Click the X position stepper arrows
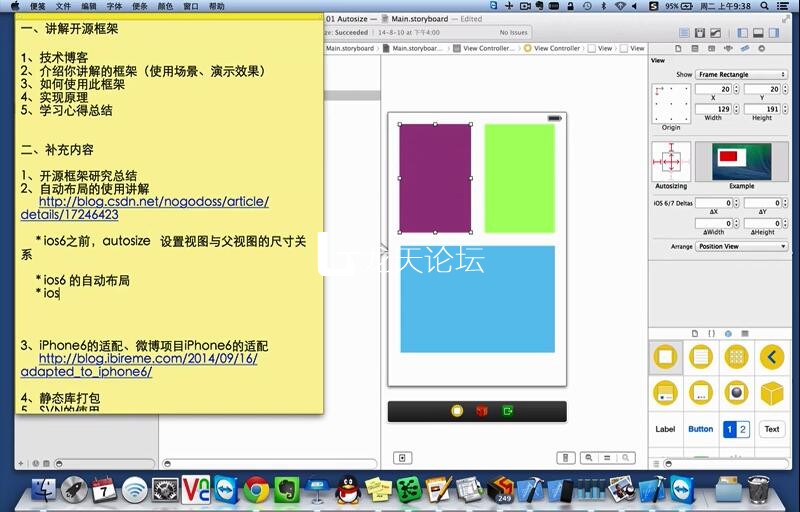 point(737,89)
